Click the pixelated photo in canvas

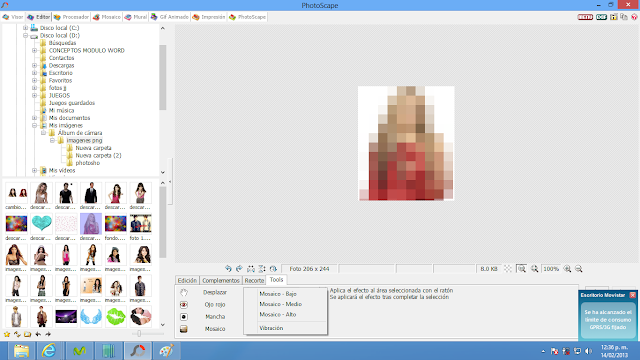point(406,143)
